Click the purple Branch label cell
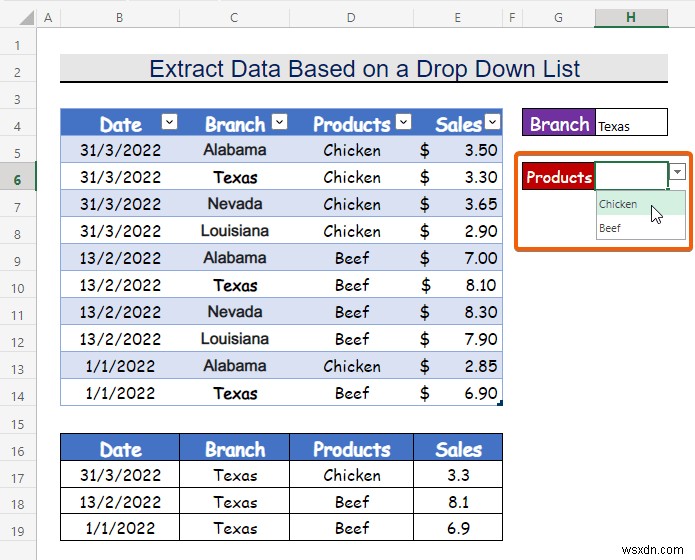695x560 pixels. [559, 122]
